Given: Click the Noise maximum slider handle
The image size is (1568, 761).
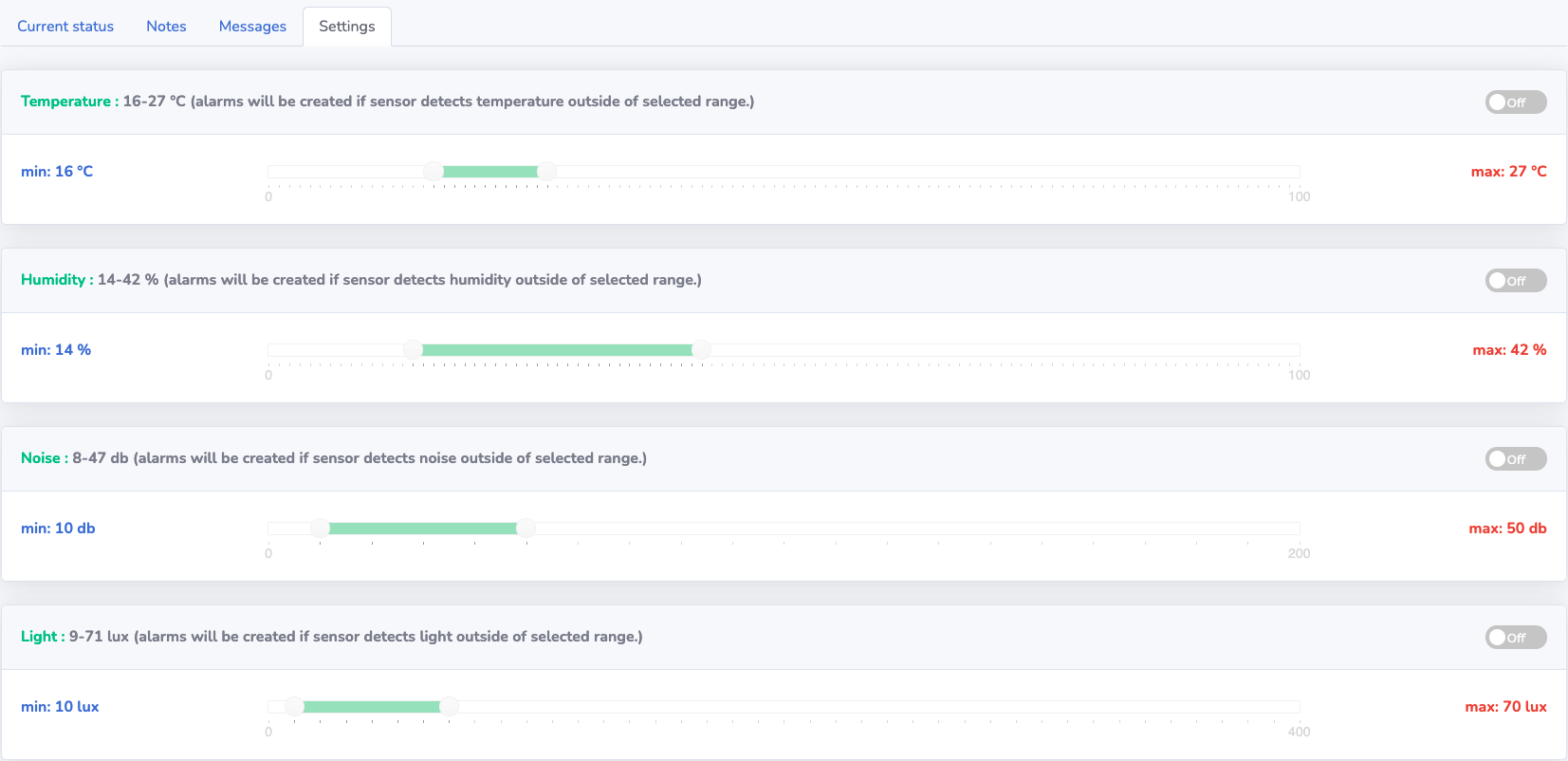Looking at the screenshot, I should 526,529.
